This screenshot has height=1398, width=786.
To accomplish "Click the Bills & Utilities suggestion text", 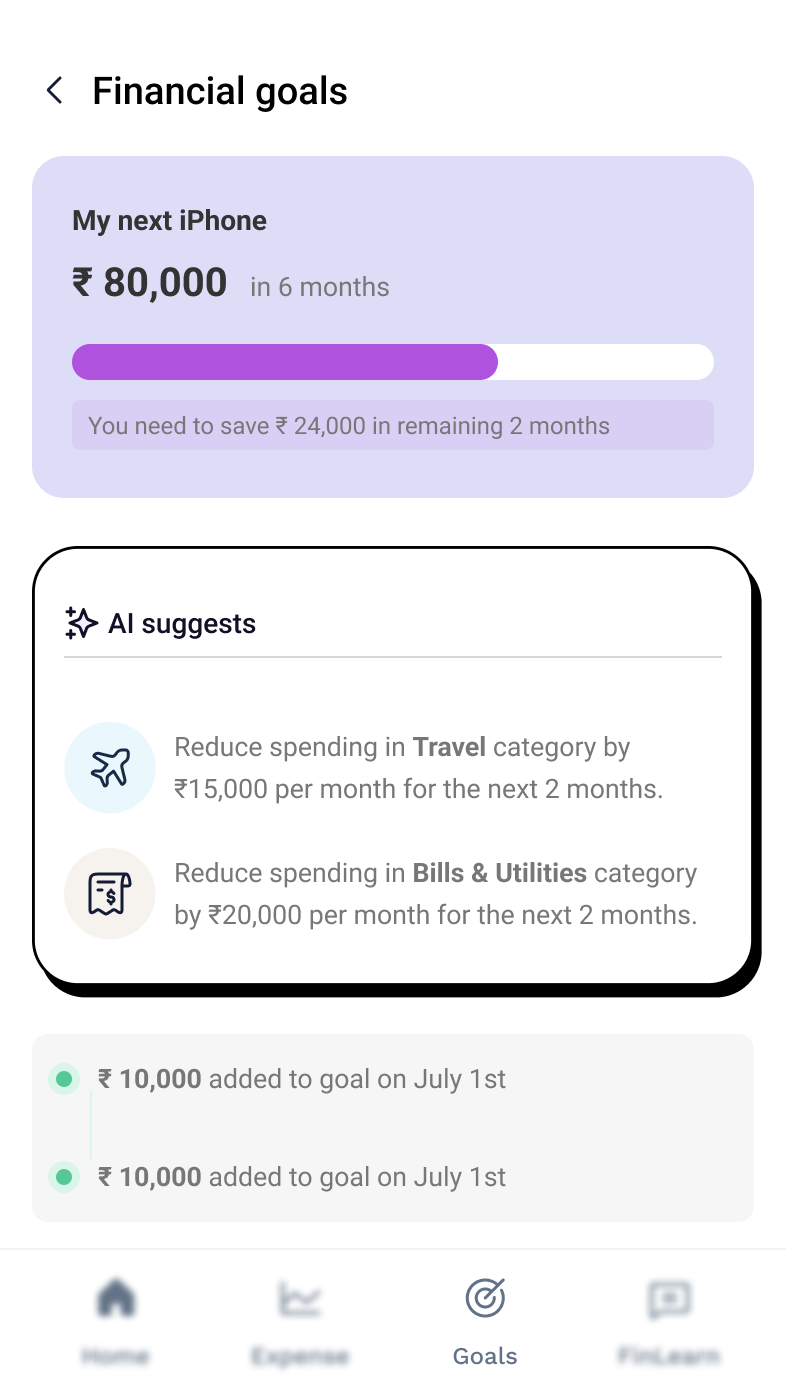I will [436, 894].
